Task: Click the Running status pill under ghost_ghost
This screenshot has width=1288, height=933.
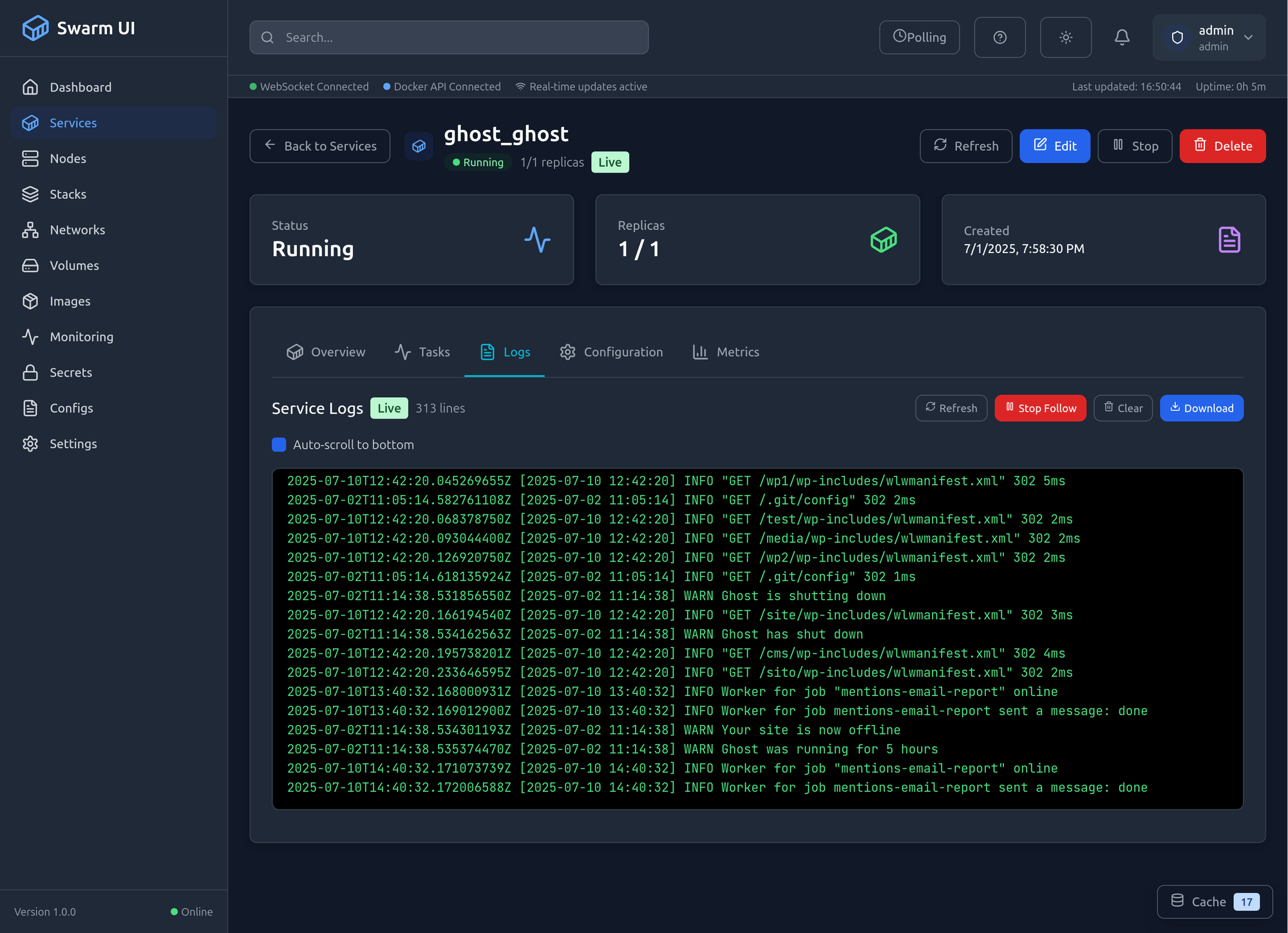Action: pyautogui.click(x=478, y=162)
